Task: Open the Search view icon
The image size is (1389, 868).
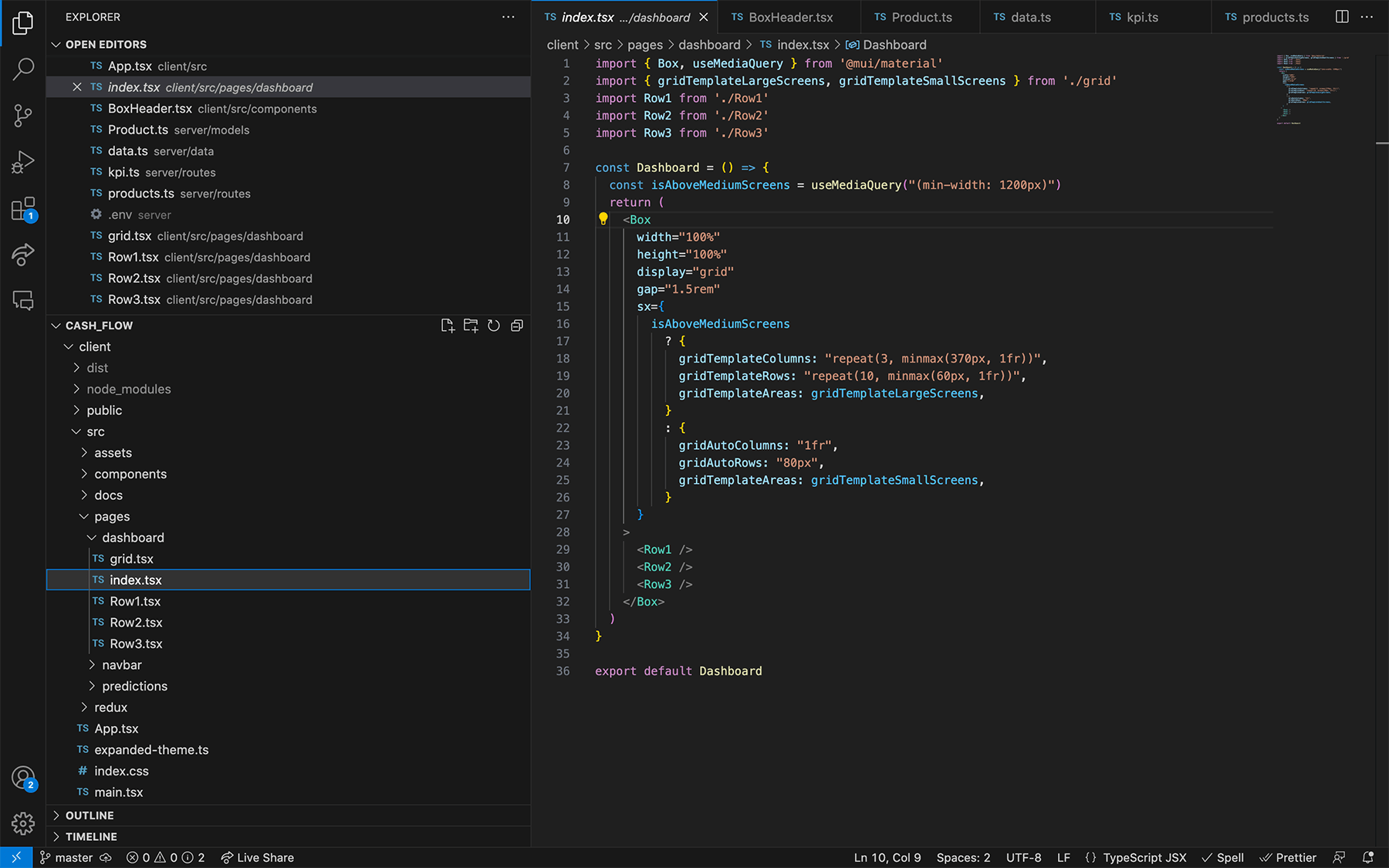Action: tap(23, 69)
